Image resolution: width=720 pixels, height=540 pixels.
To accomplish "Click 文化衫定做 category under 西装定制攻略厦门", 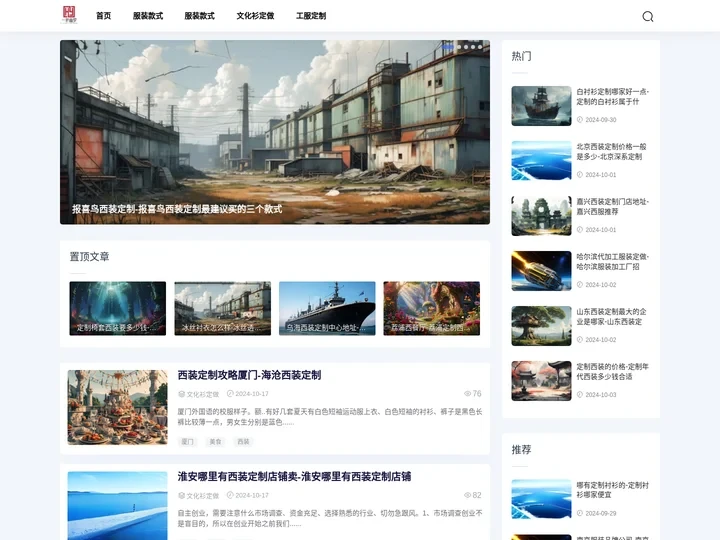I will 202,394.
